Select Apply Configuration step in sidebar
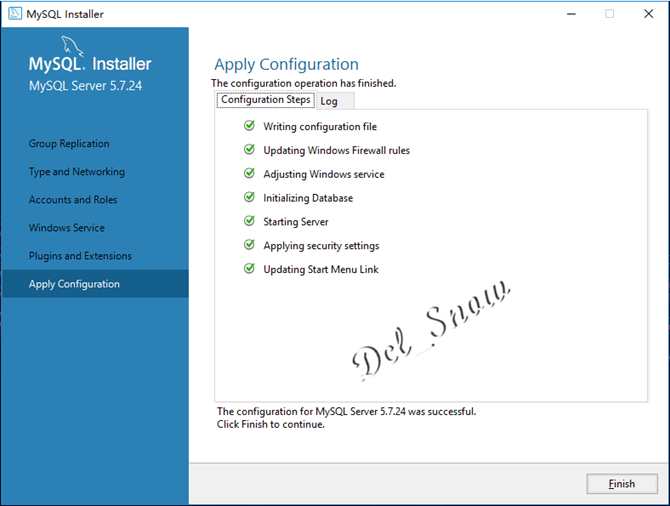 (95, 284)
